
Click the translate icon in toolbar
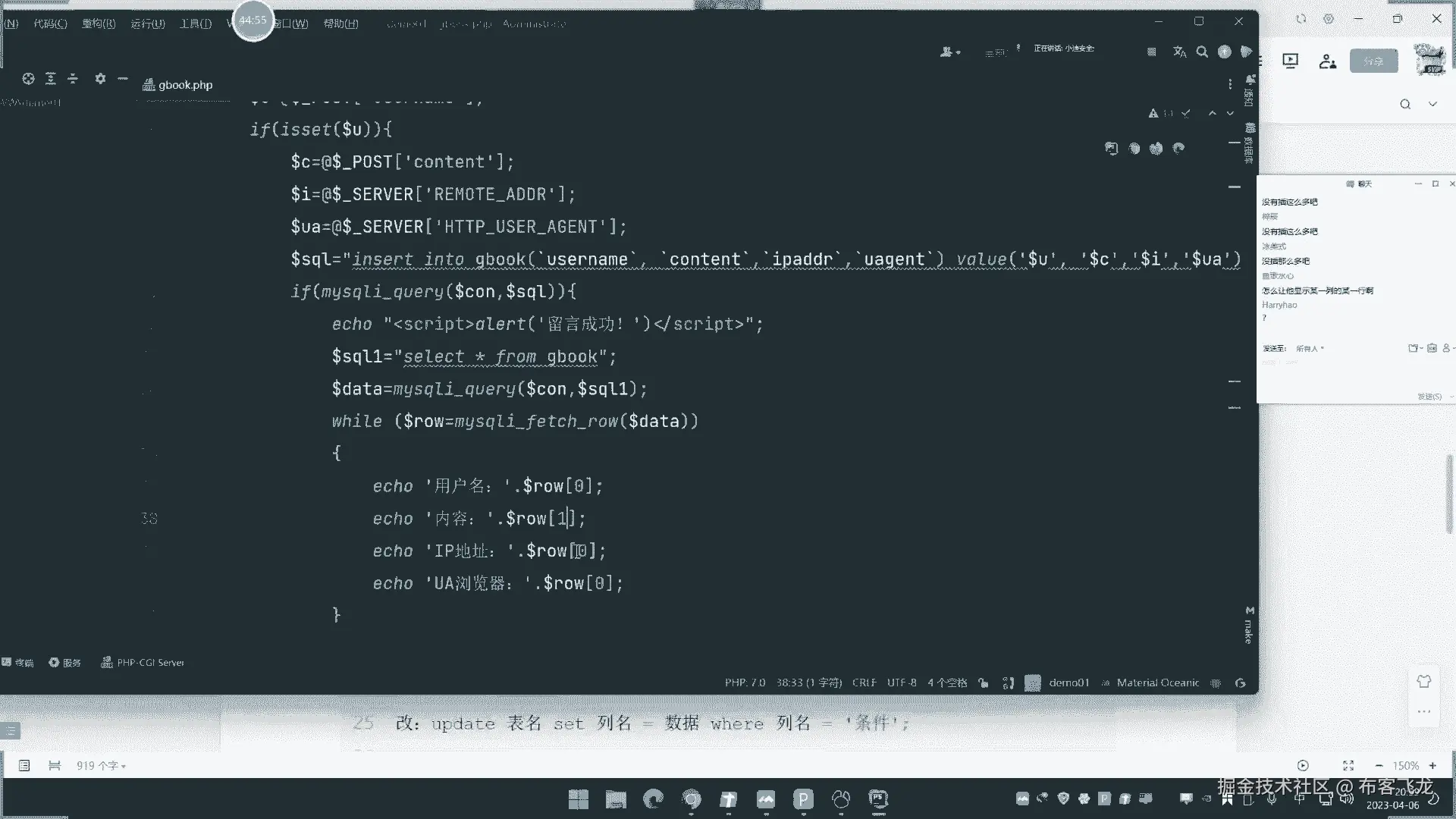point(1179,52)
